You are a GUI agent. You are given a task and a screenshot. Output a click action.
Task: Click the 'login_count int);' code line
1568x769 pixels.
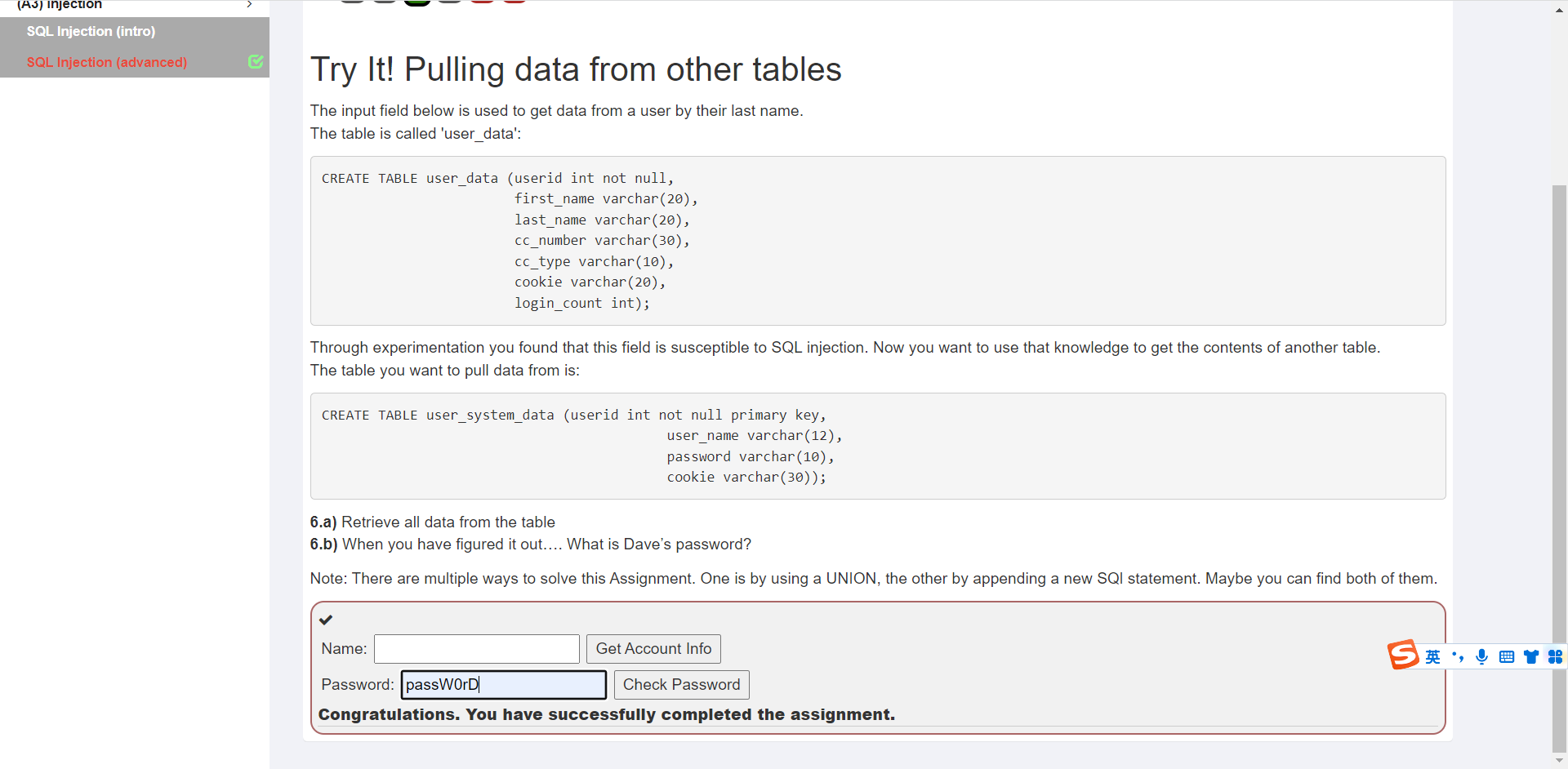coord(582,304)
